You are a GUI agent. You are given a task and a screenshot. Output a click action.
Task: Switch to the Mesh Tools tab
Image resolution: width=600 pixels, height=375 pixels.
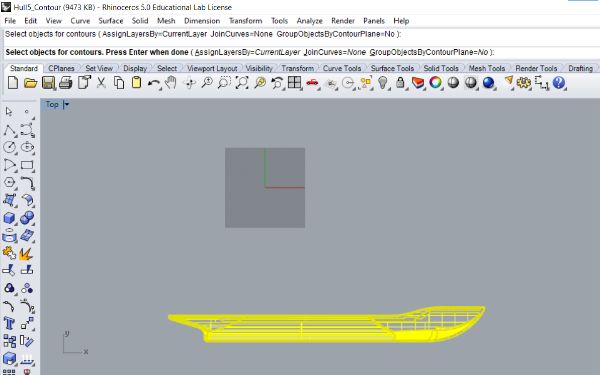pos(487,68)
